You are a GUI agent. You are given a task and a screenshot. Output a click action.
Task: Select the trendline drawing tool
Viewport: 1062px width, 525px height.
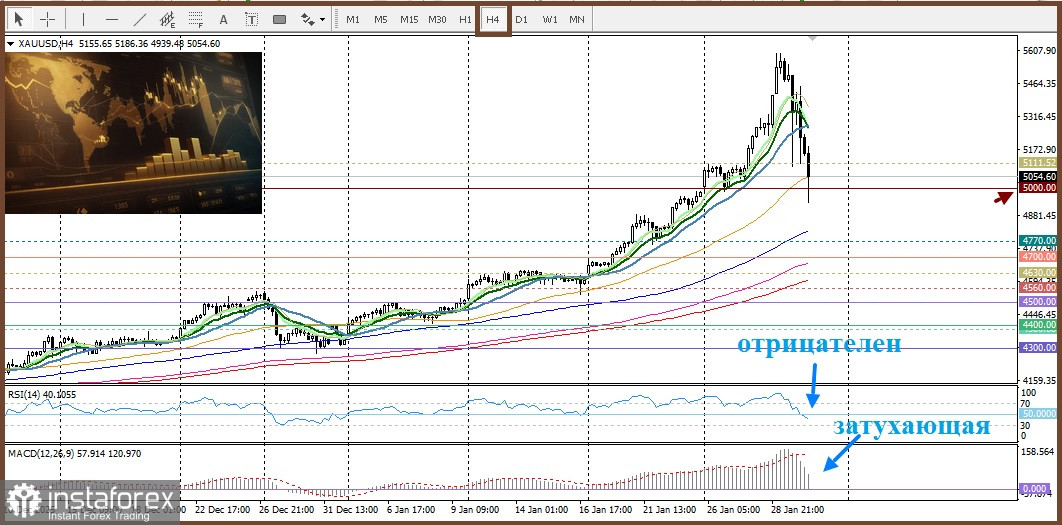(x=140, y=19)
